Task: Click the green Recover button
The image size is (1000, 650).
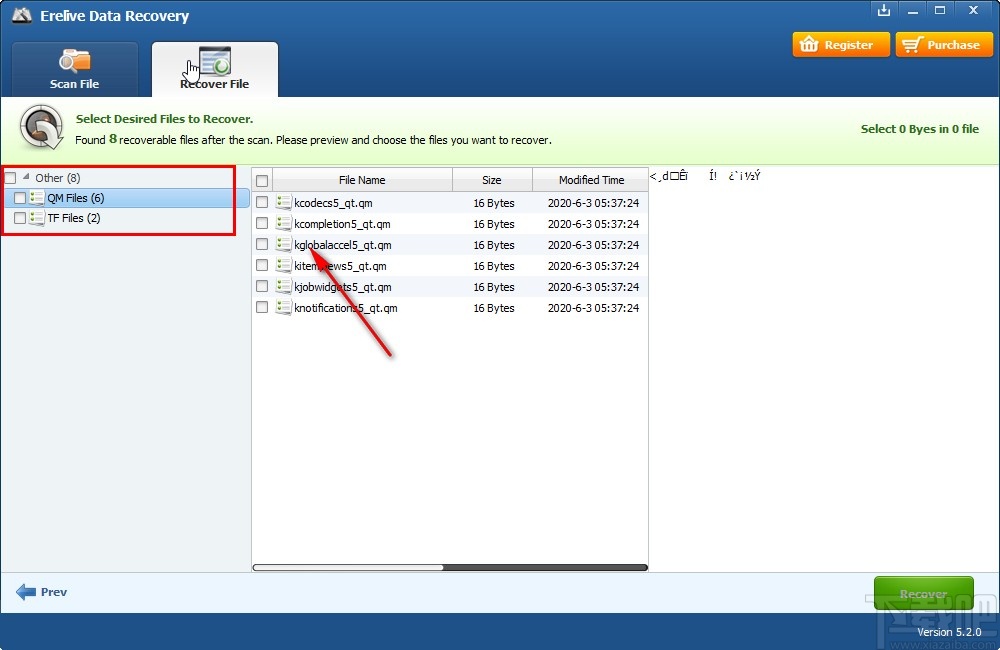Action: (923, 593)
